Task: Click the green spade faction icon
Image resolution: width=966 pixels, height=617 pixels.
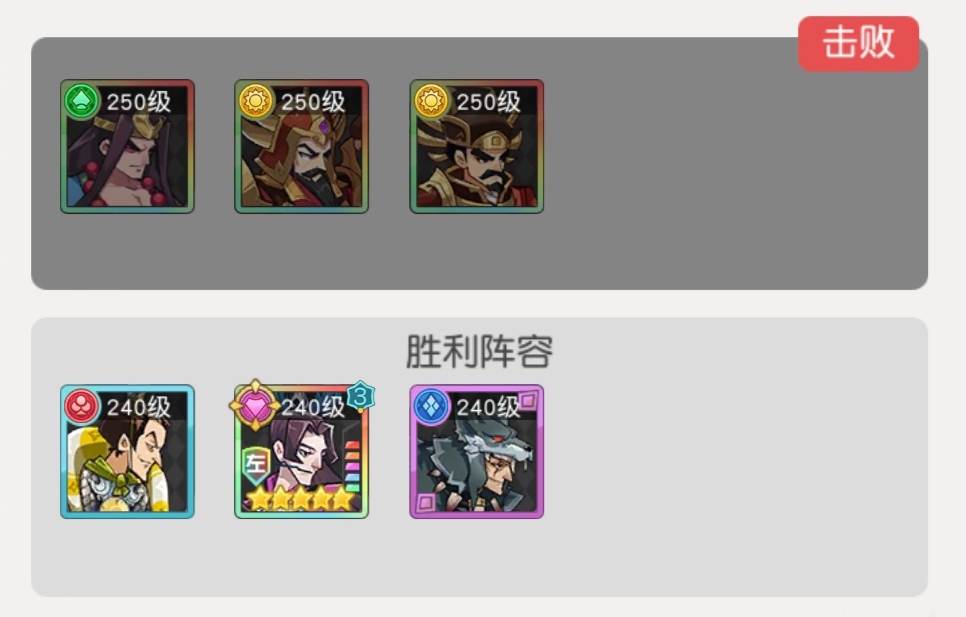Action: point(81,100)
